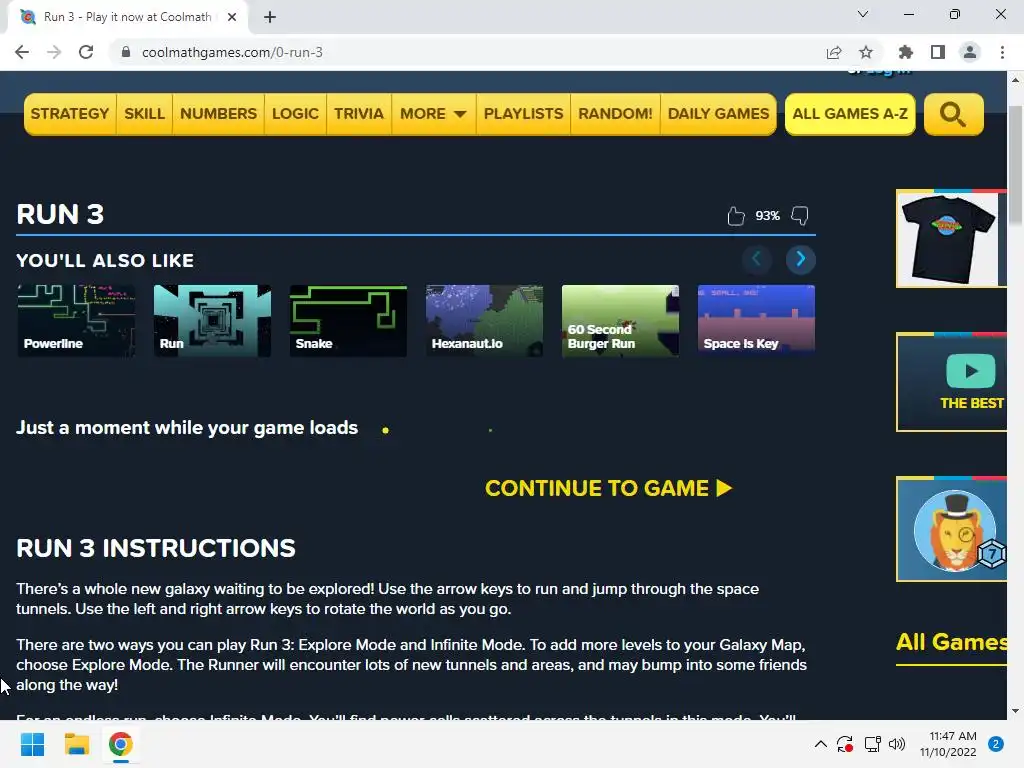This screenshot has height=768, width=1024.
Task: Click the All Games sidebar heading
Action: pyautogui.click(x=951, y=642)
